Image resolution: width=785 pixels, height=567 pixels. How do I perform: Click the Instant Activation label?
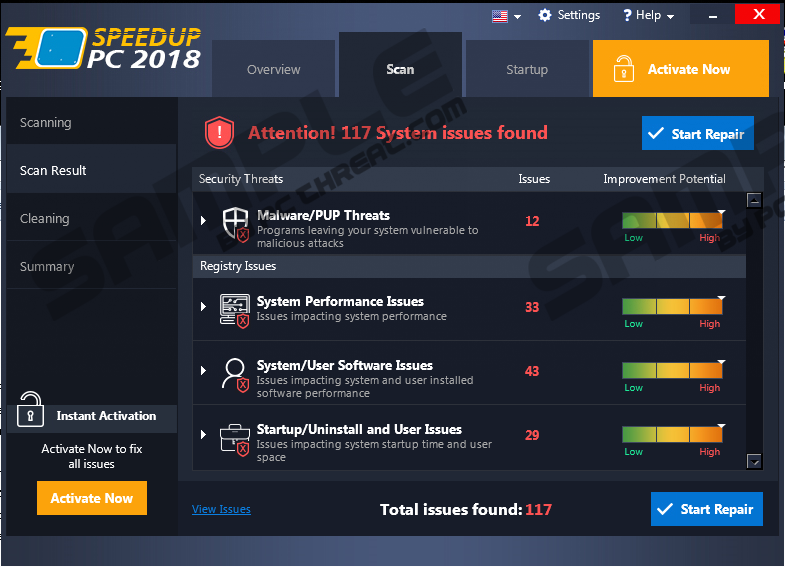[106, 416]
